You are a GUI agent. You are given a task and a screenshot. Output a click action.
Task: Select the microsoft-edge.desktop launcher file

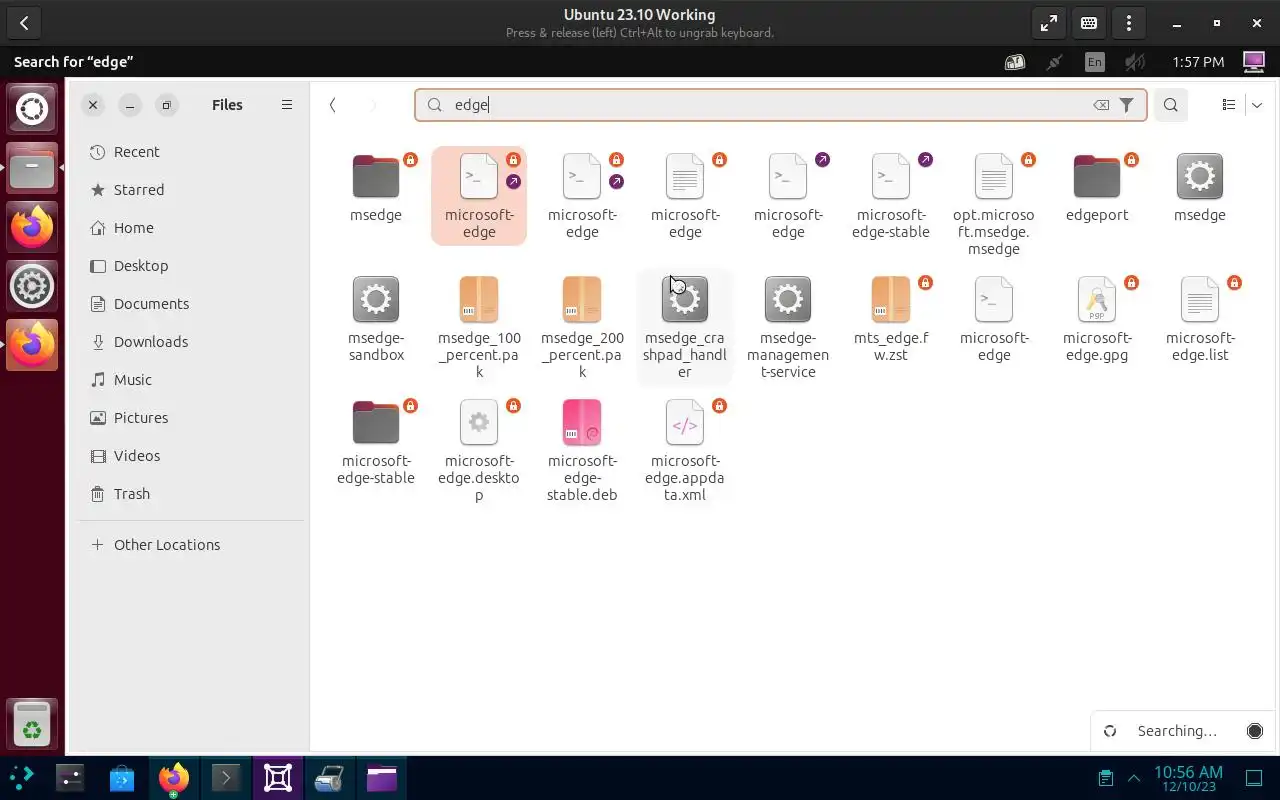[x=479, y=450]
